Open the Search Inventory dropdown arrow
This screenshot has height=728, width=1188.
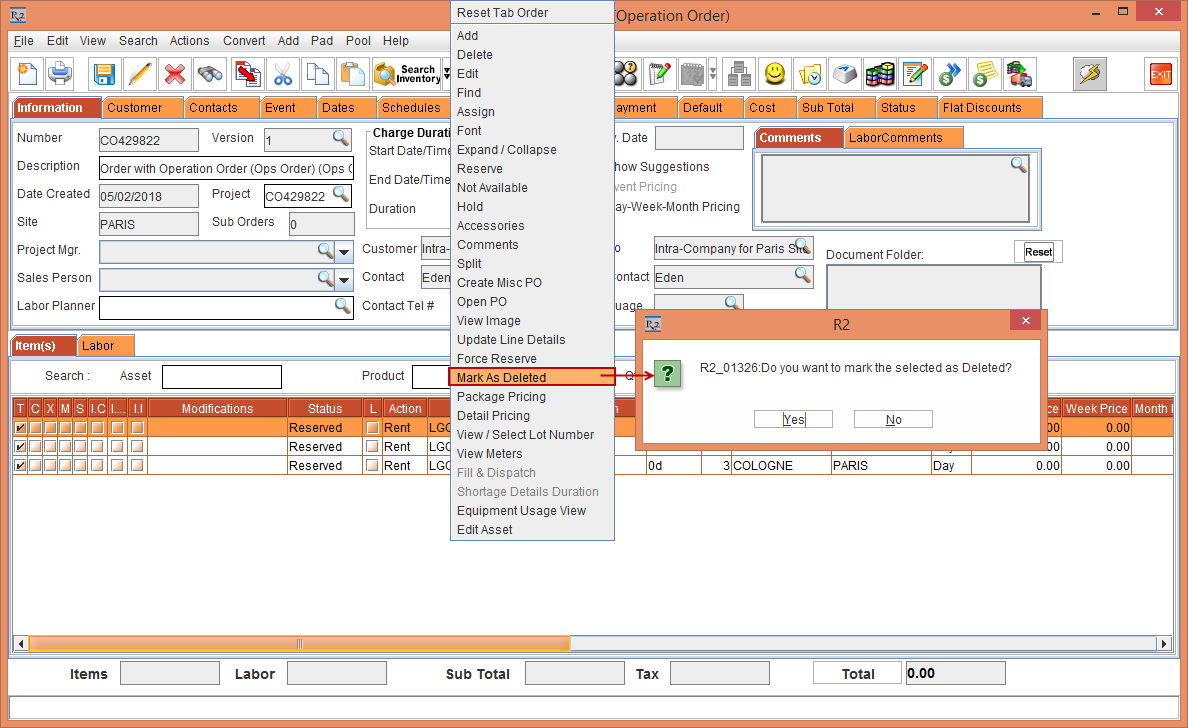pos(446,74)
